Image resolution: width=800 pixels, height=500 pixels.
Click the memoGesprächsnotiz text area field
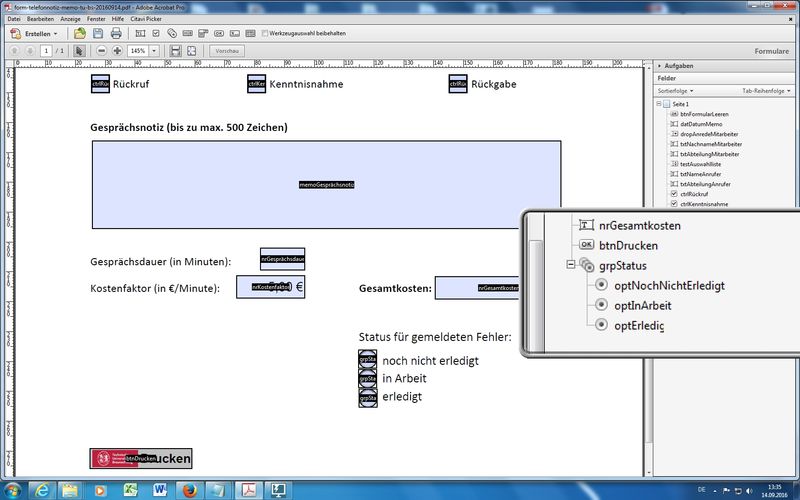pyautogui.click(x=327, y=185)
